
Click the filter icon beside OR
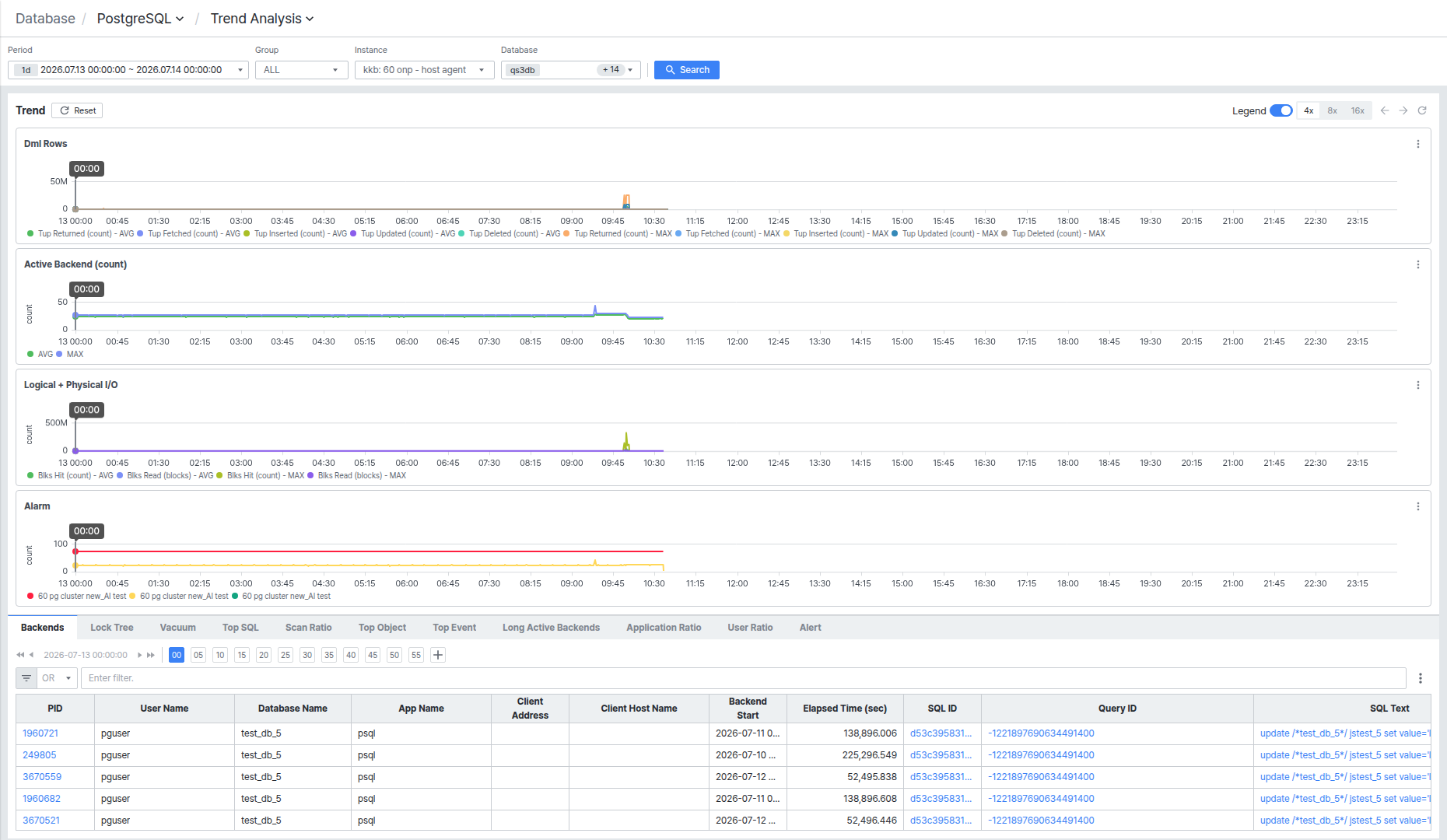26,678
